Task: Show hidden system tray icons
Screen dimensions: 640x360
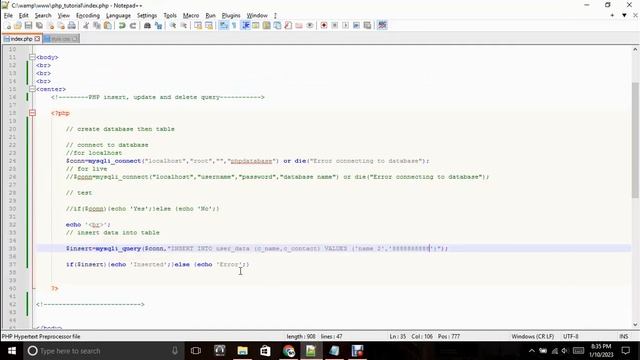Action: tap(531, 351)
